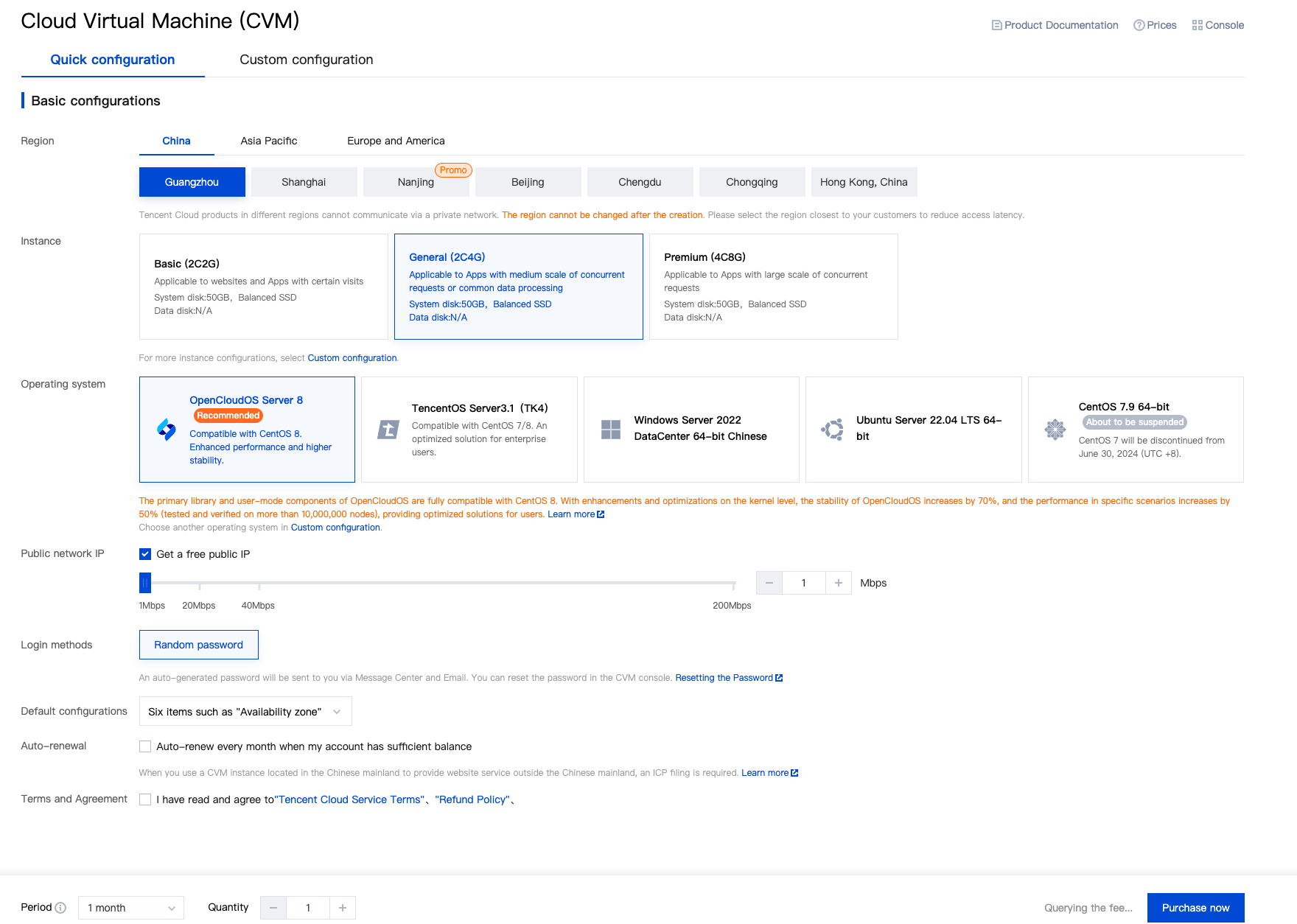Click Random password login method

(x=199, y=645)
